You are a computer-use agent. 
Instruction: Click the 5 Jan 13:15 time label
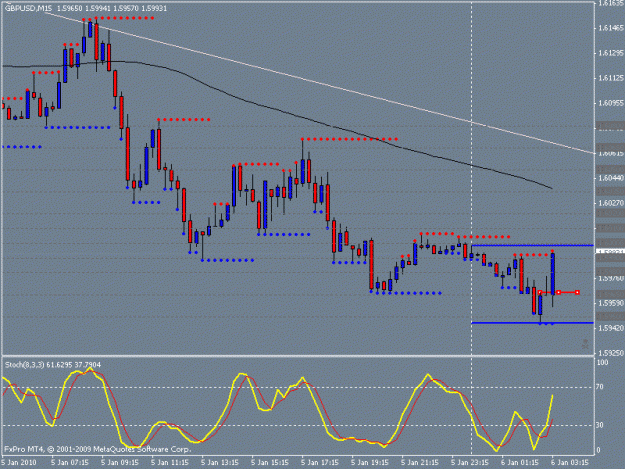click(220, 463)
